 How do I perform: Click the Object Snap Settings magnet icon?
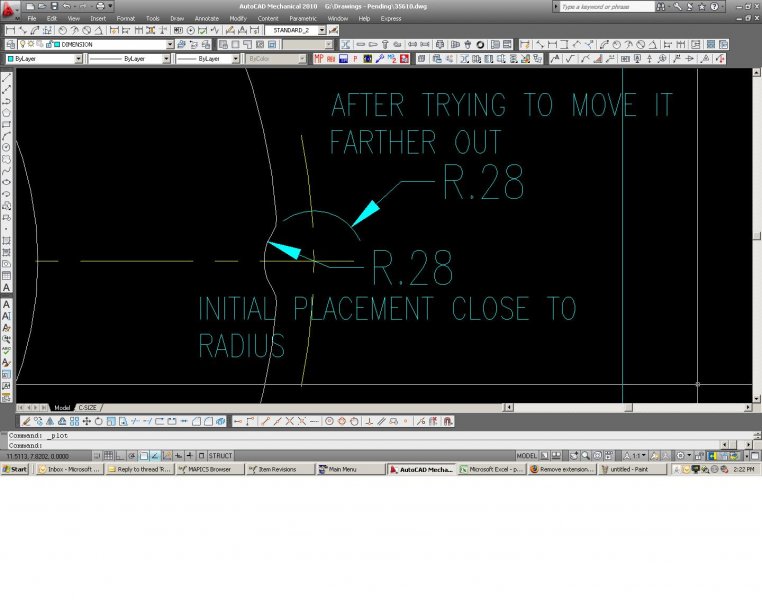(x=448, y=421)
